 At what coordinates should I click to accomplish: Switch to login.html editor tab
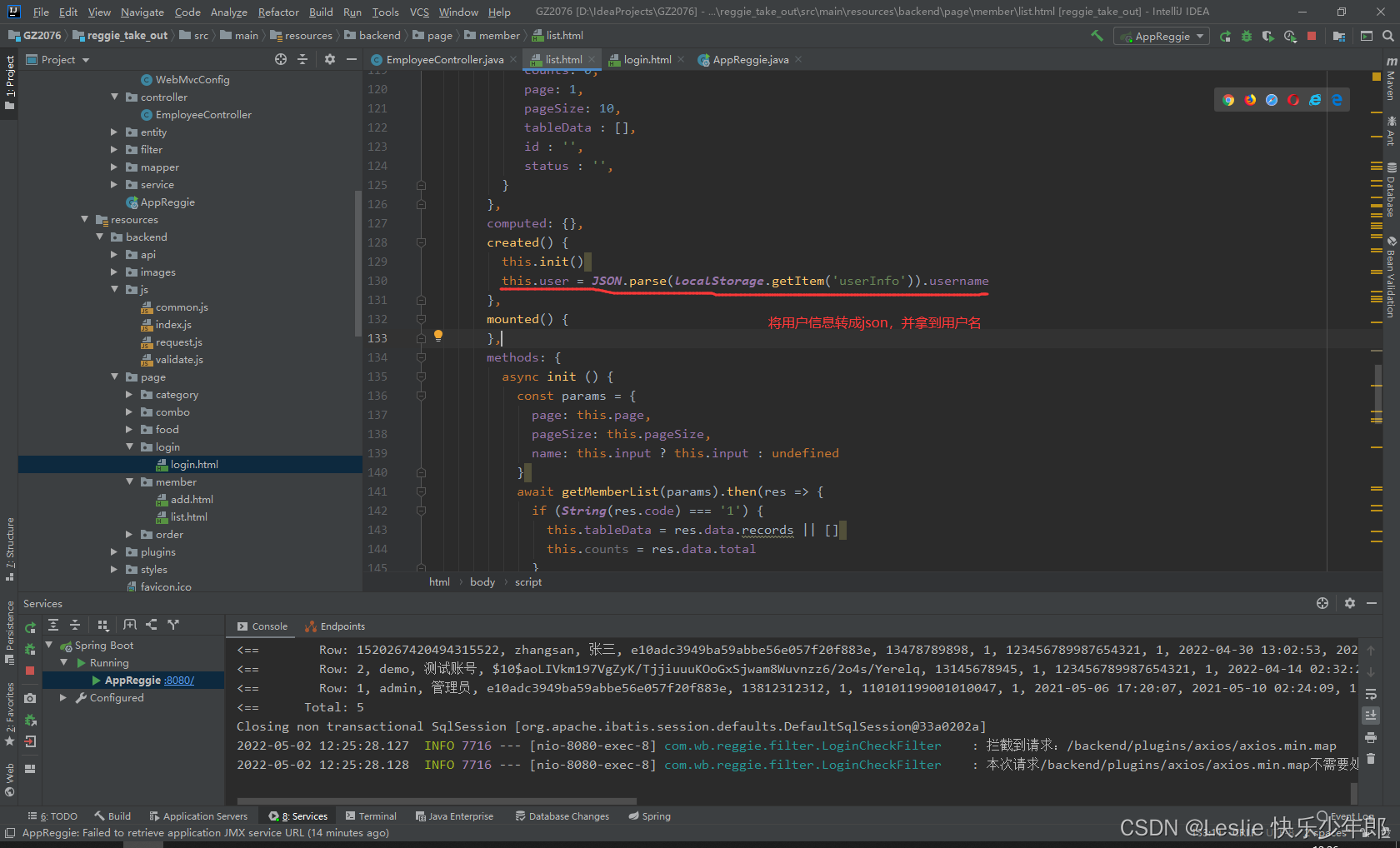pos(647,59)
